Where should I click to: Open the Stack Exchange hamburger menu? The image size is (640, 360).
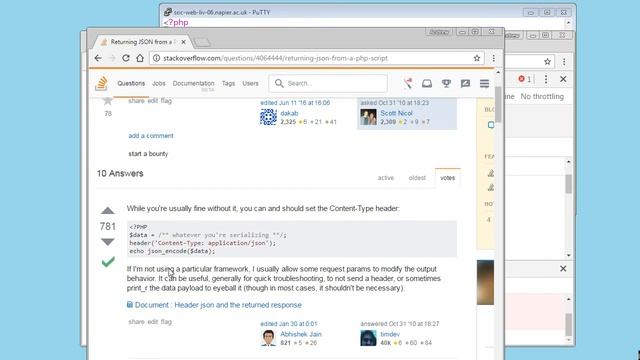(484, 83)
